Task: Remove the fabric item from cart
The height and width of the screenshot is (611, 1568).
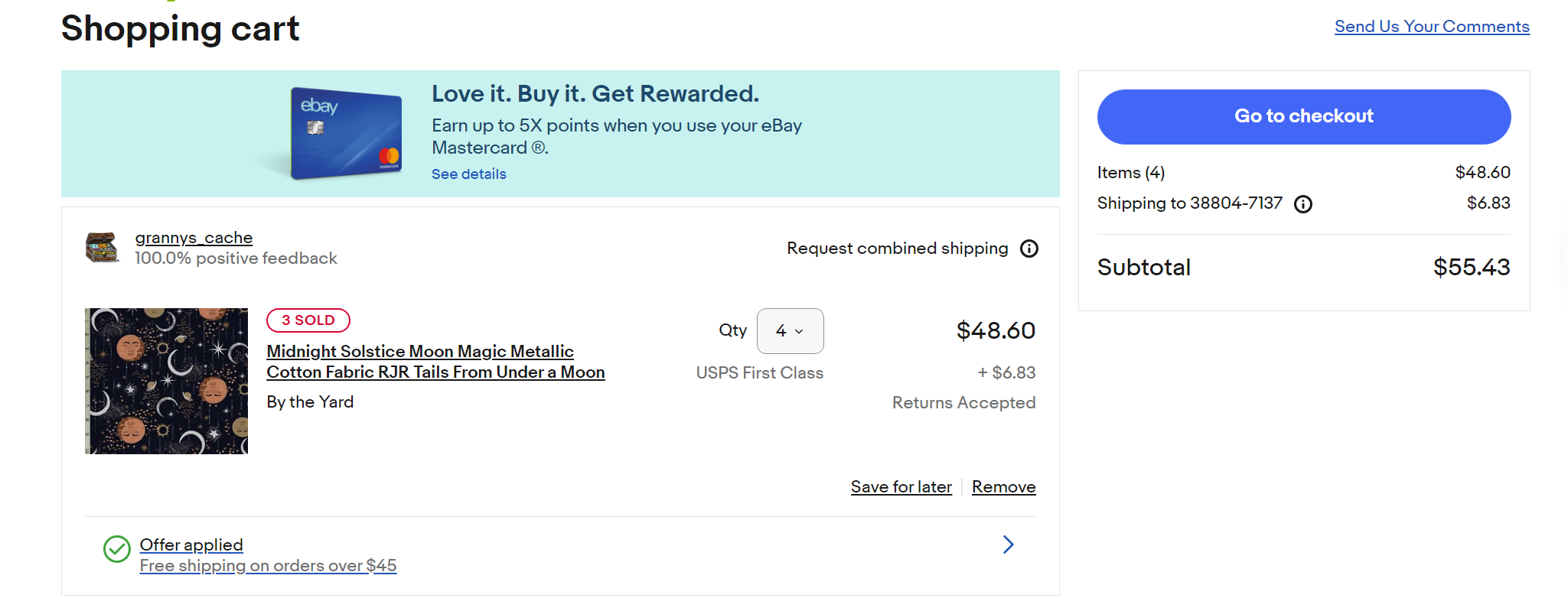Action: (x=1003, y=487)
